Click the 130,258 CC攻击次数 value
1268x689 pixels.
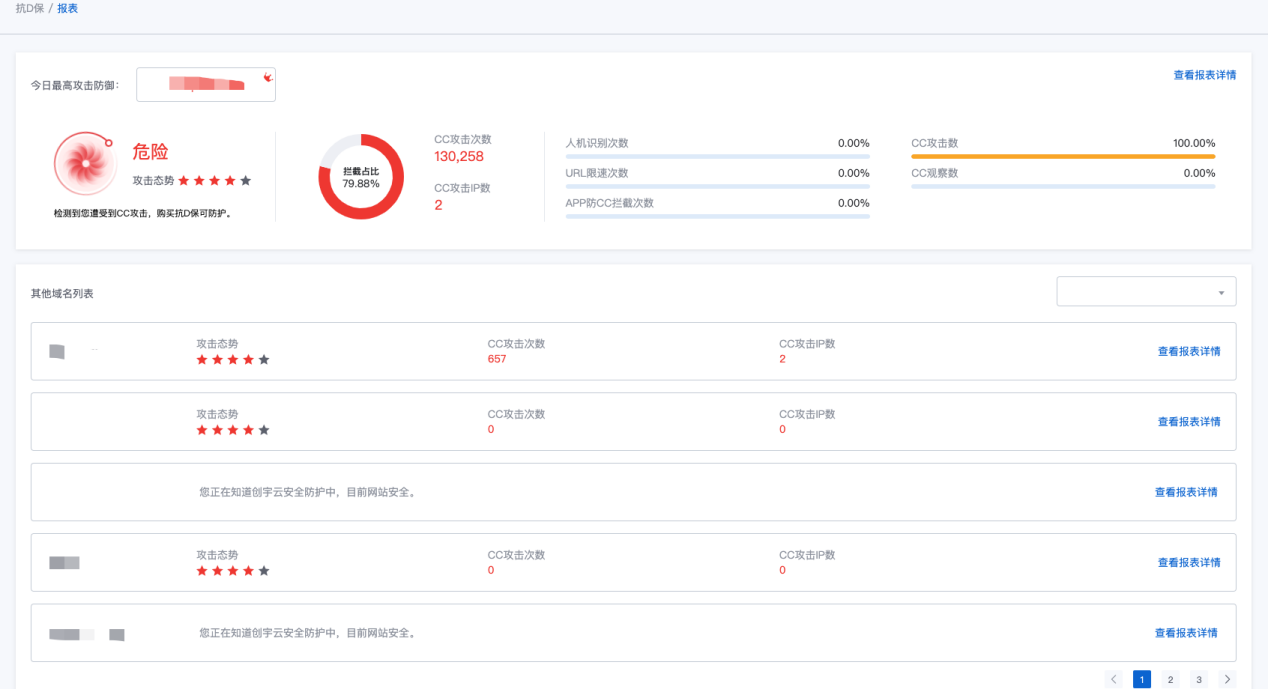(459, 157)
